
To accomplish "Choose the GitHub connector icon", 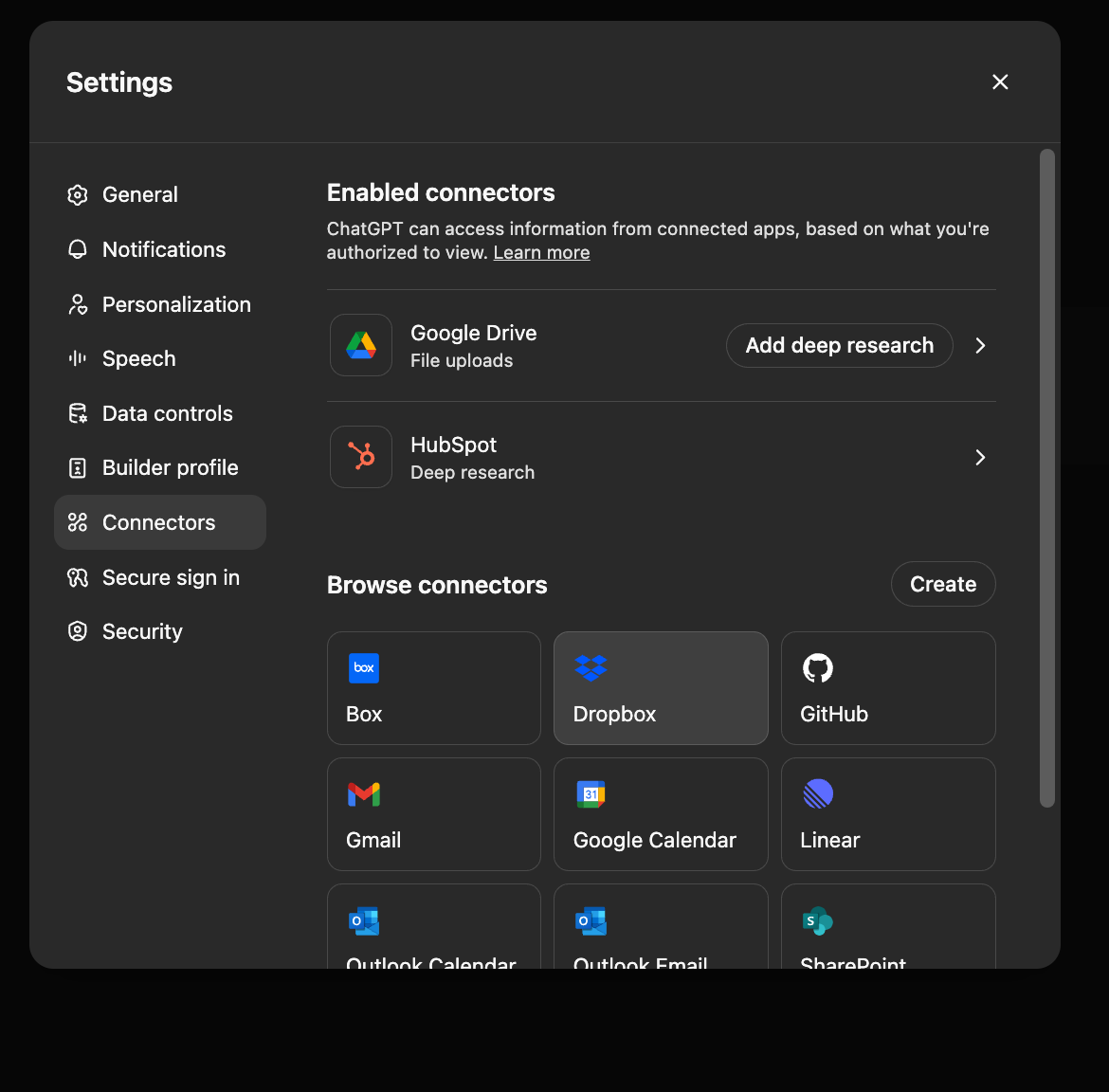I will (818, 668).
